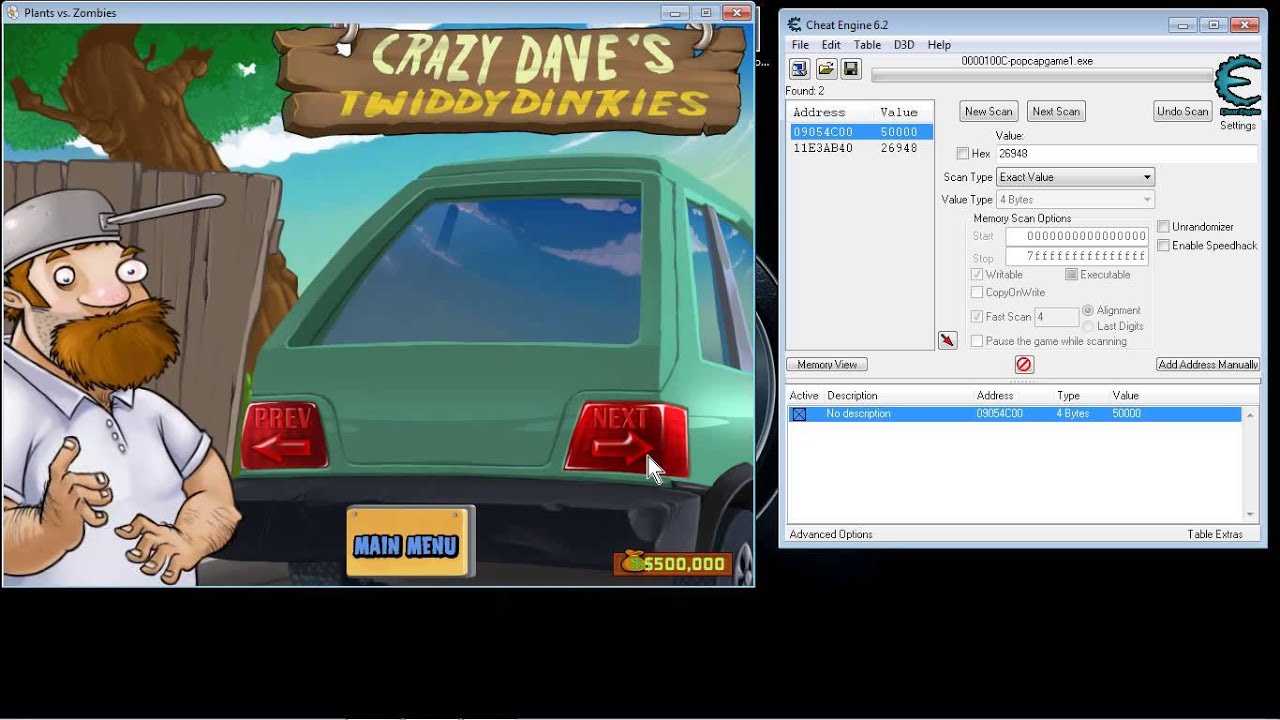
Task: Click the Settings label under the logo
Action: coord(1238,126)
